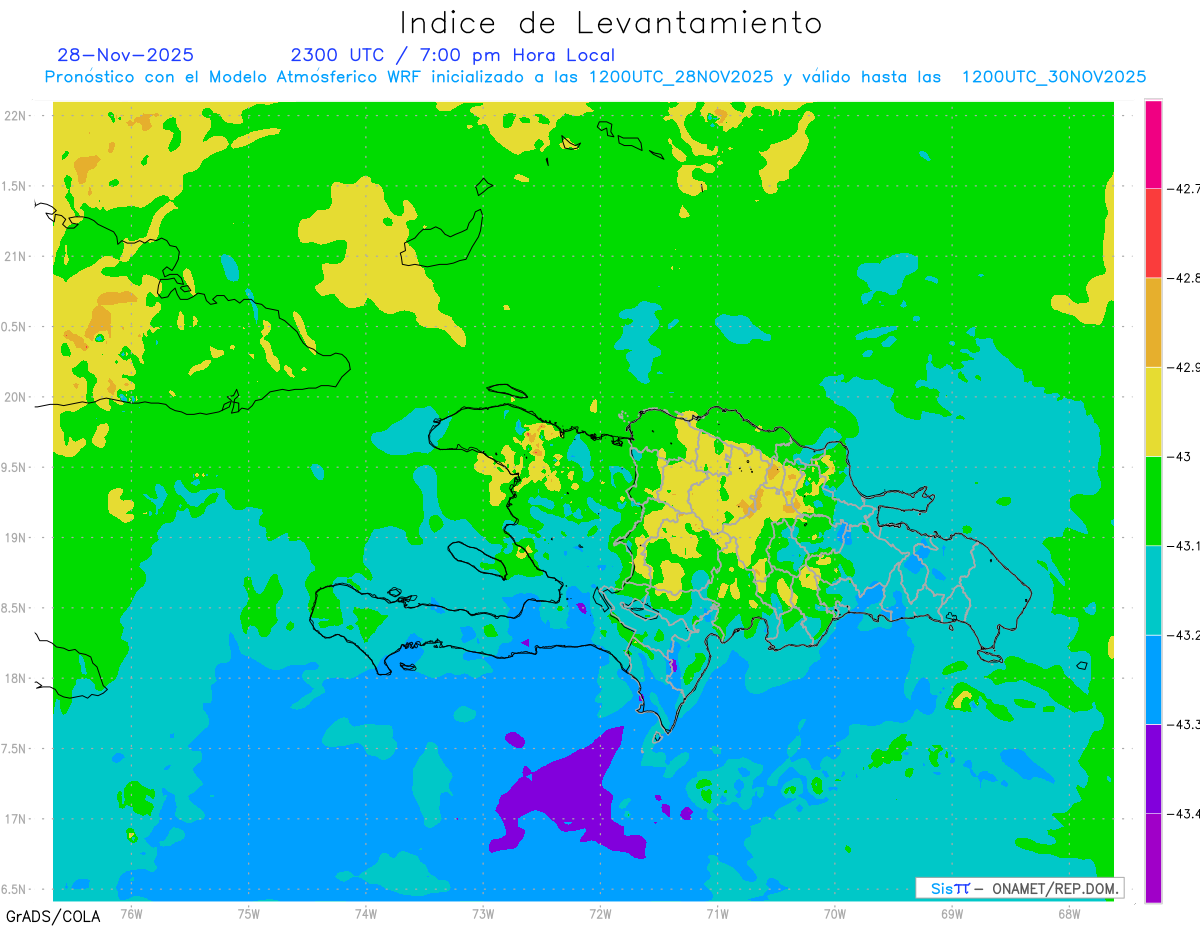Click the 21N latitude axis label
Image resolution: width=1200 pixels, height=927 pixels.
[x=15, y=256]
